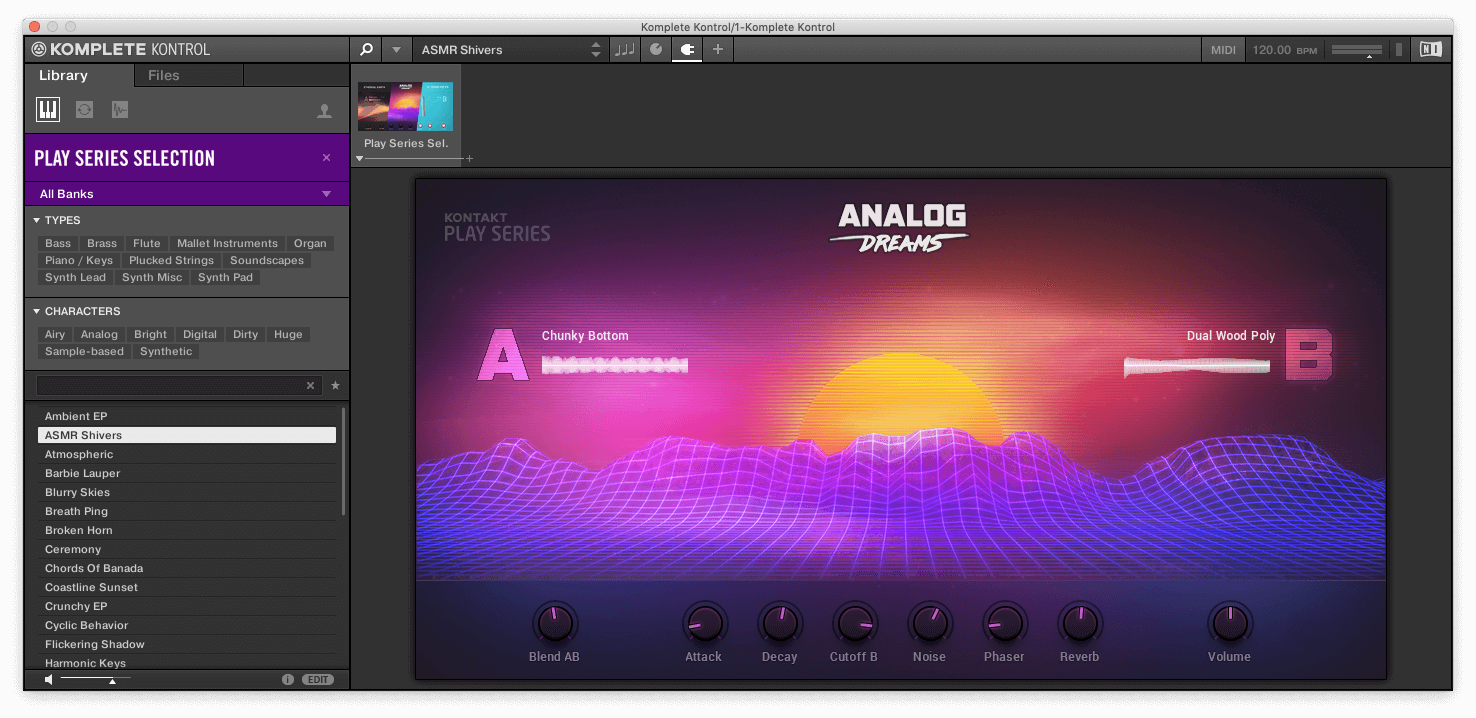Select the Ambient EP preset
This screenshot has width=1476, height=718.
[187, 416]
